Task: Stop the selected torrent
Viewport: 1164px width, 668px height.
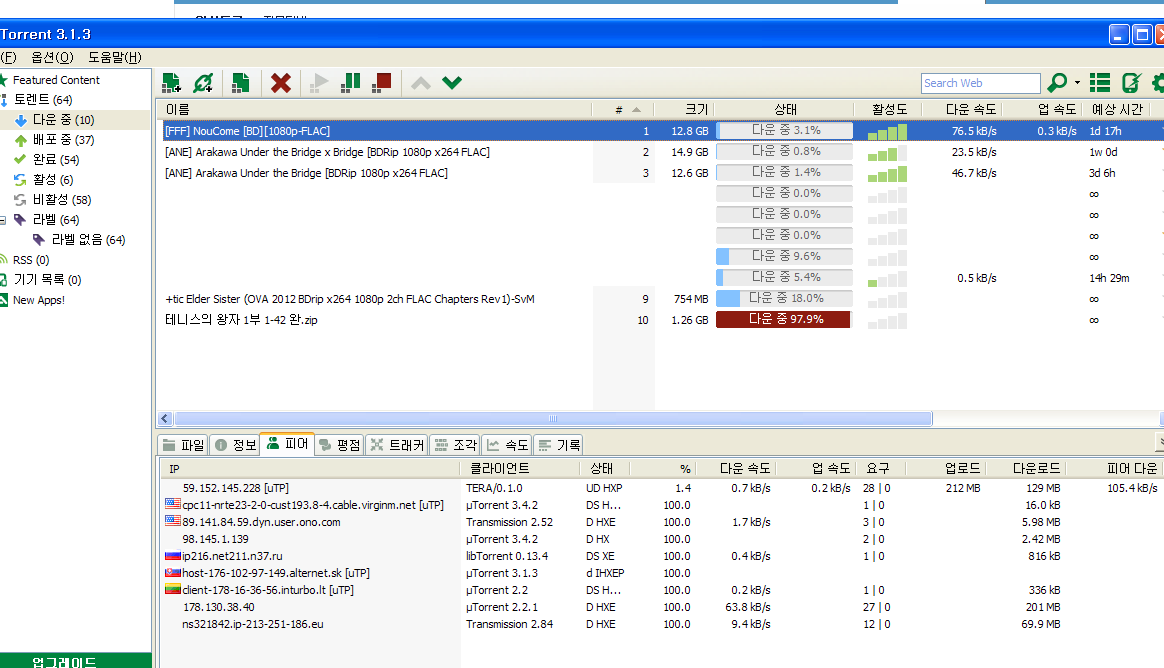Action: (381, 82)
